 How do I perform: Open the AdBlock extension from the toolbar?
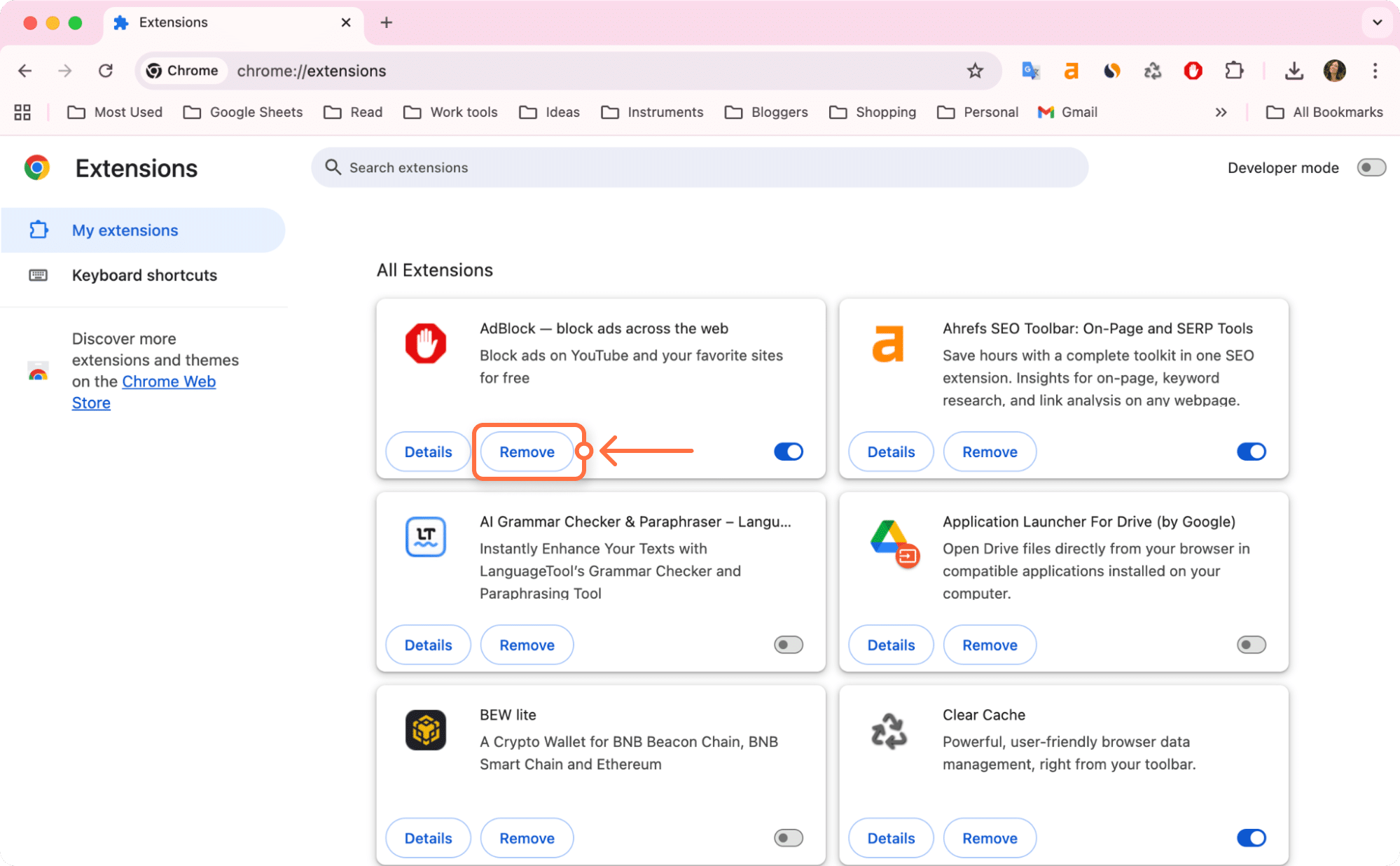pyautogui.click(x=1193, y=70)
